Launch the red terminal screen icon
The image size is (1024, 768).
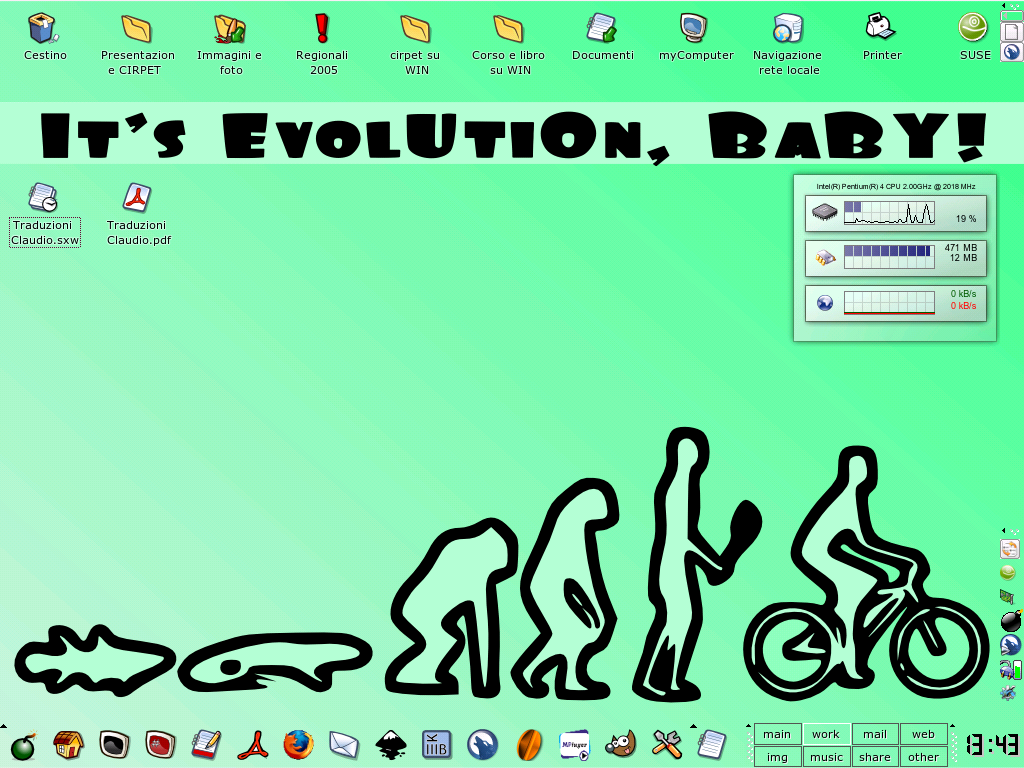pos(160,745)
